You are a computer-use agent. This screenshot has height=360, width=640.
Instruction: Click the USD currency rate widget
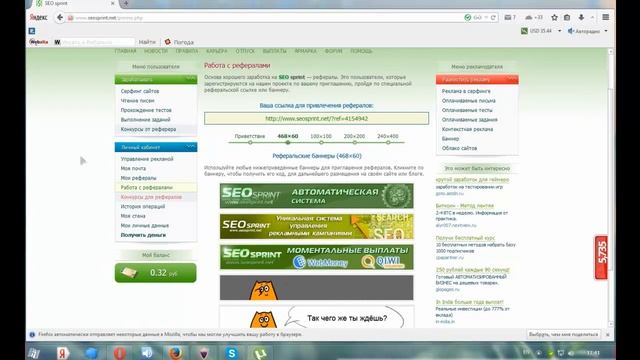pos(537,31)
